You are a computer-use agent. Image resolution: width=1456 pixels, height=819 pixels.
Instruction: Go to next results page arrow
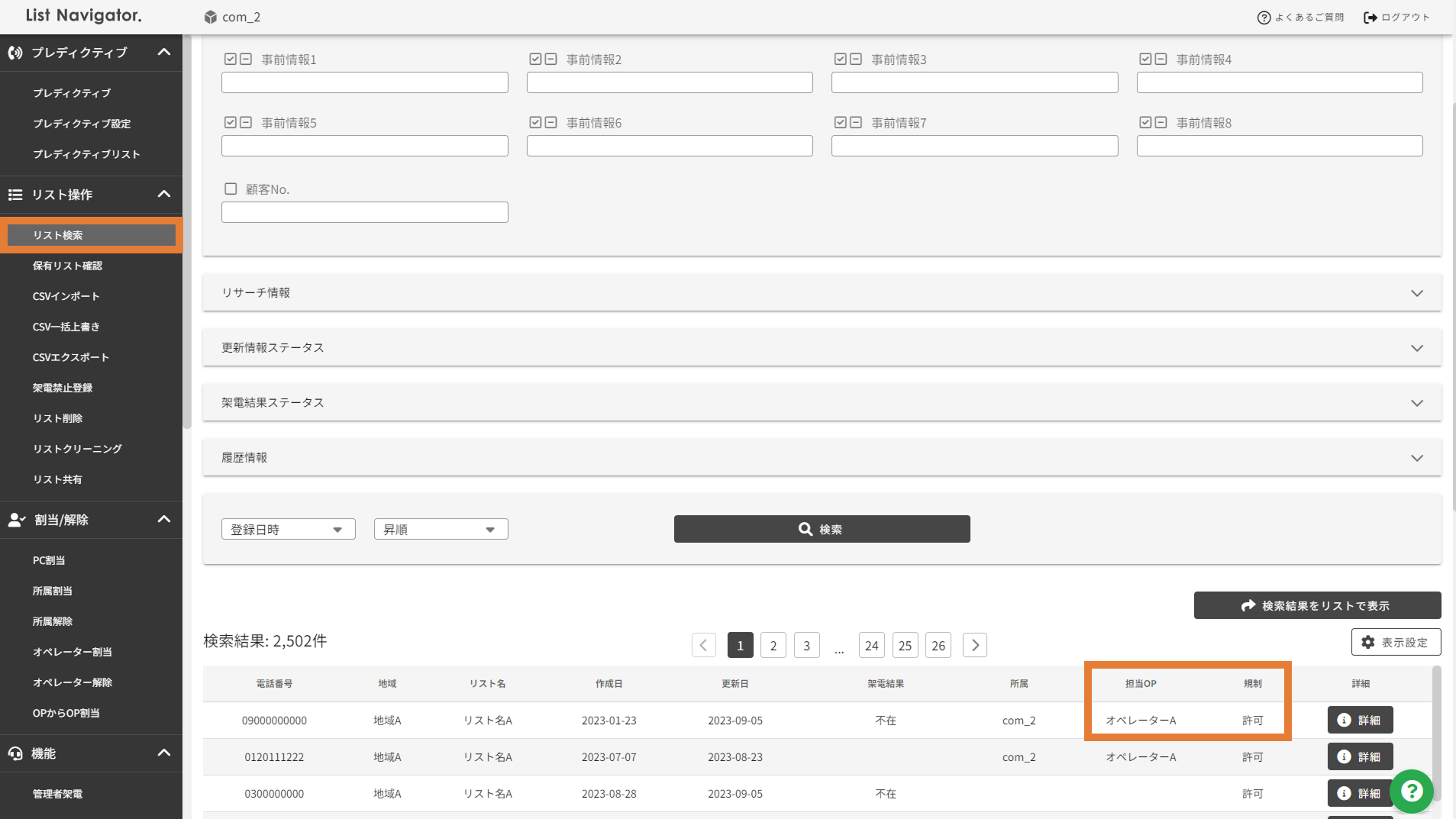(x=975, y=645)
